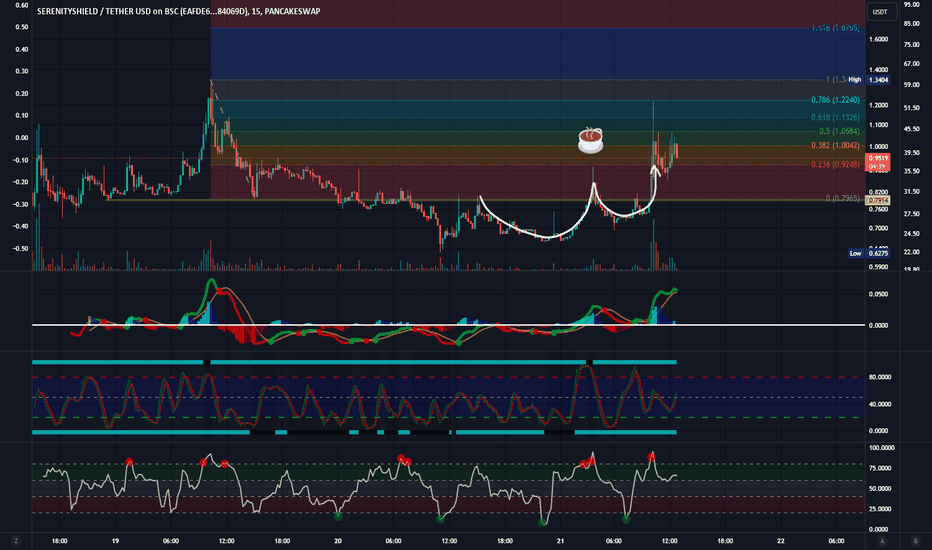Screen dimensions: 932x550
Task: Click date 19 on the time axis
Action: [x=115, y=541]
